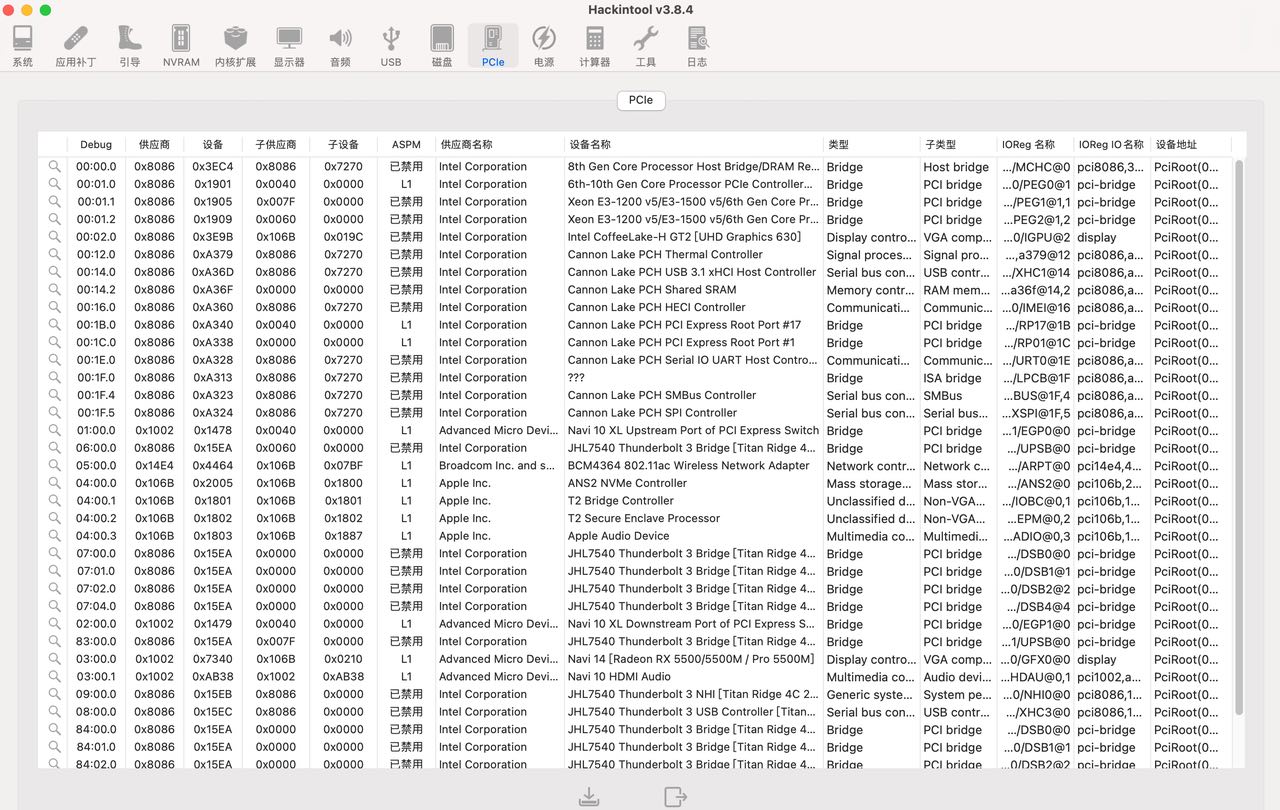The image size is (1280, 810).
Task: Sort by the 设备名称 column header
Action: pos(693,145)
